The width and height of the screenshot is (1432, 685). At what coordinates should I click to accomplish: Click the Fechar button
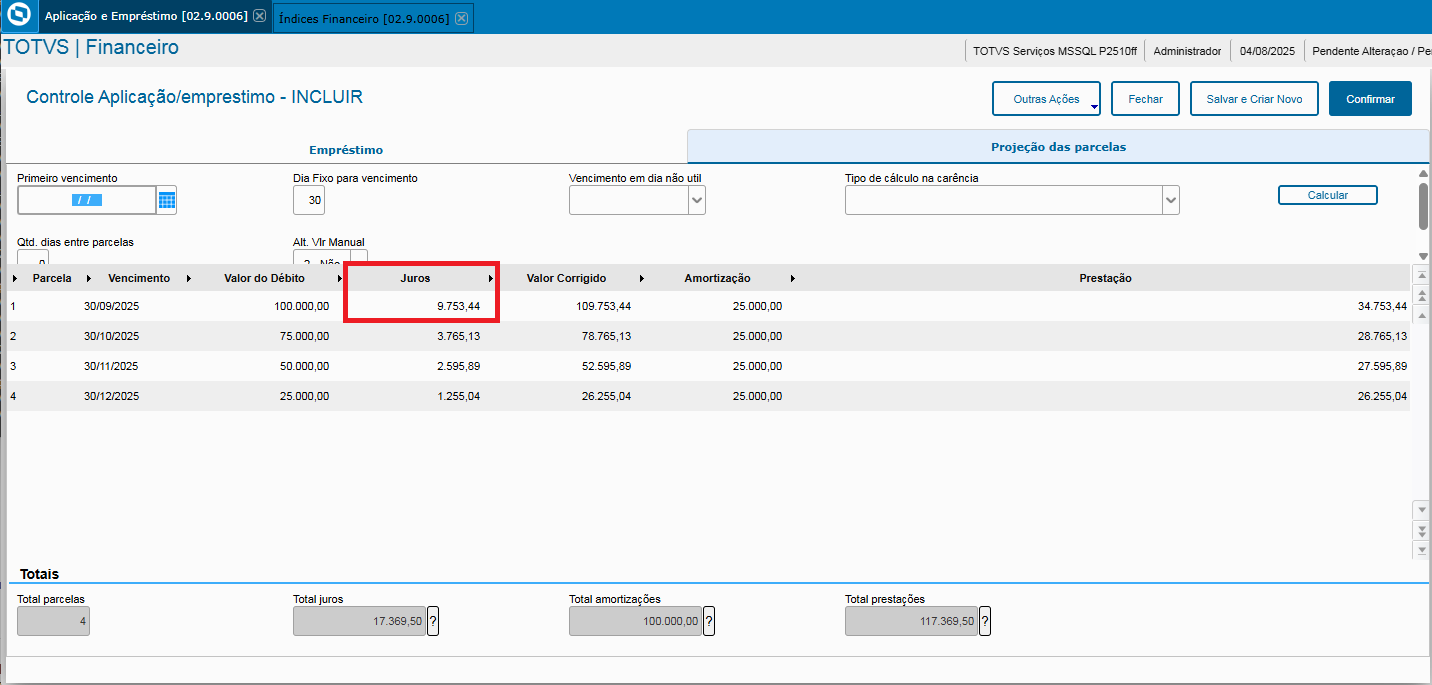point(1145,99)
